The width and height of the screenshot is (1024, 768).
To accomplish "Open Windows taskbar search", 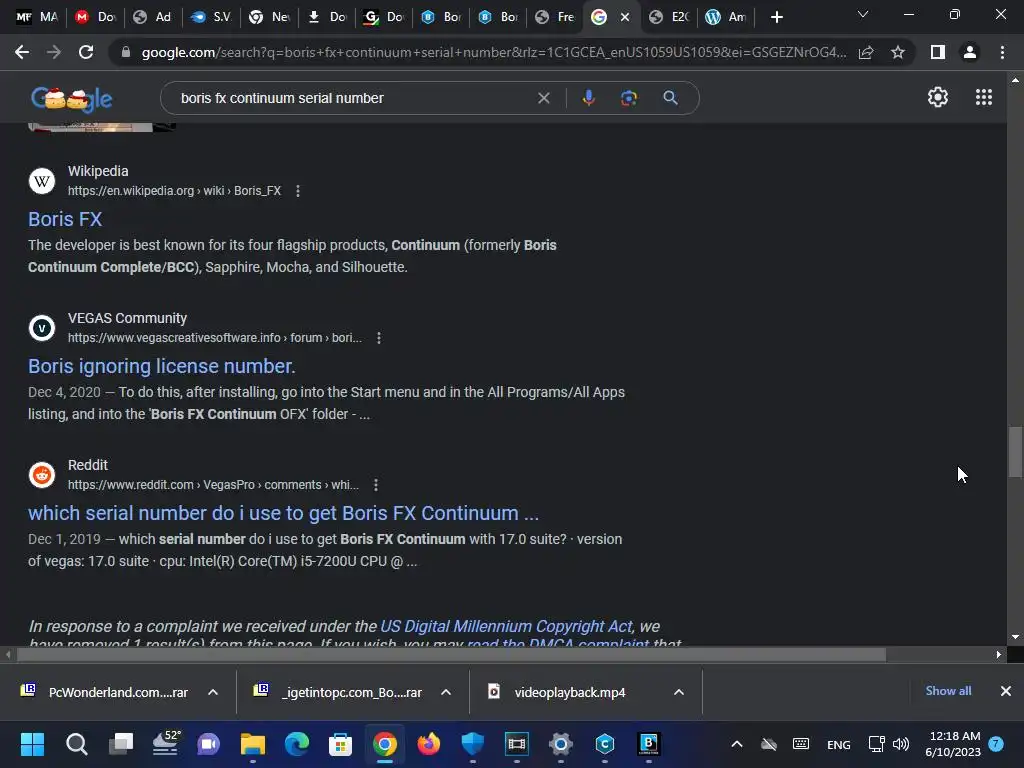I will tap(76, 744).
